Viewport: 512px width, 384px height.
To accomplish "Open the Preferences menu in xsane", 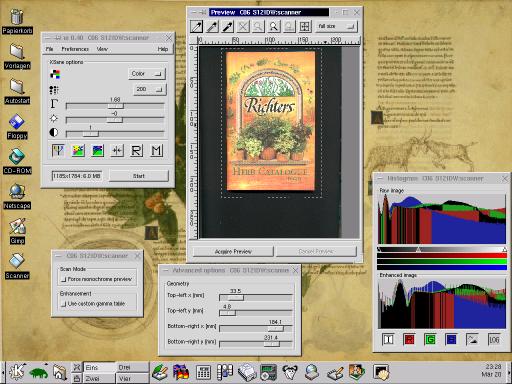I will click(75, 49).
